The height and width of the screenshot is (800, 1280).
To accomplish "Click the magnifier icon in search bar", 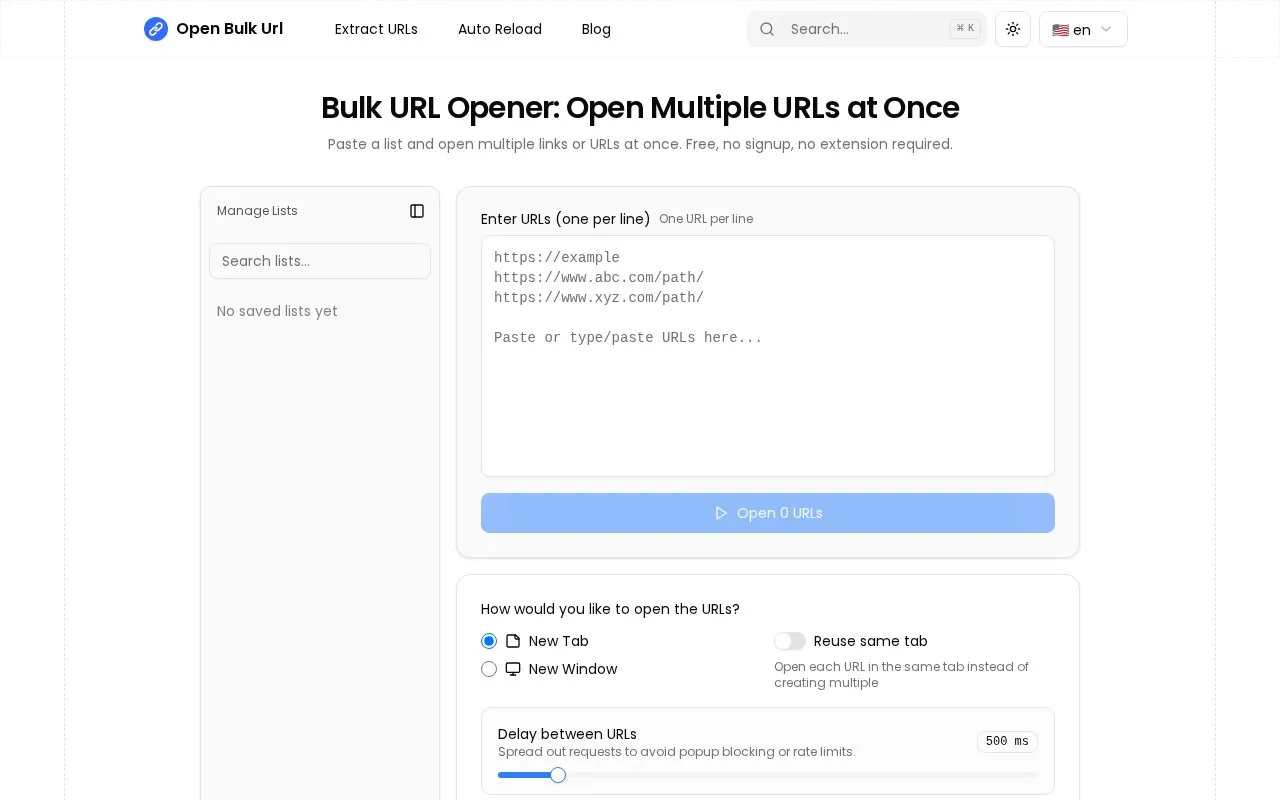I will tap(767, 29).
